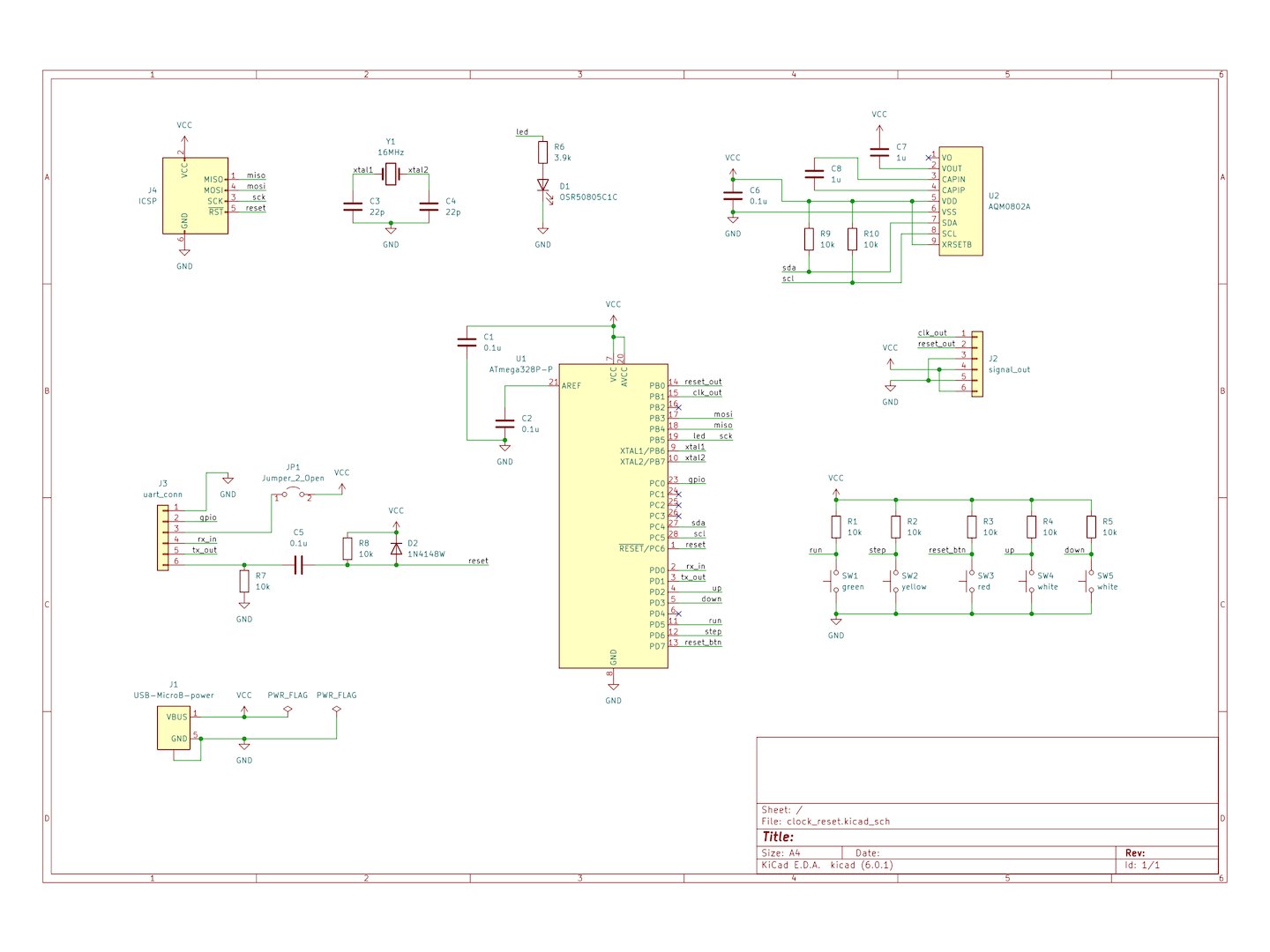Select the ATmega328P-P microcontroller U1 body

(x=613, y=516)
